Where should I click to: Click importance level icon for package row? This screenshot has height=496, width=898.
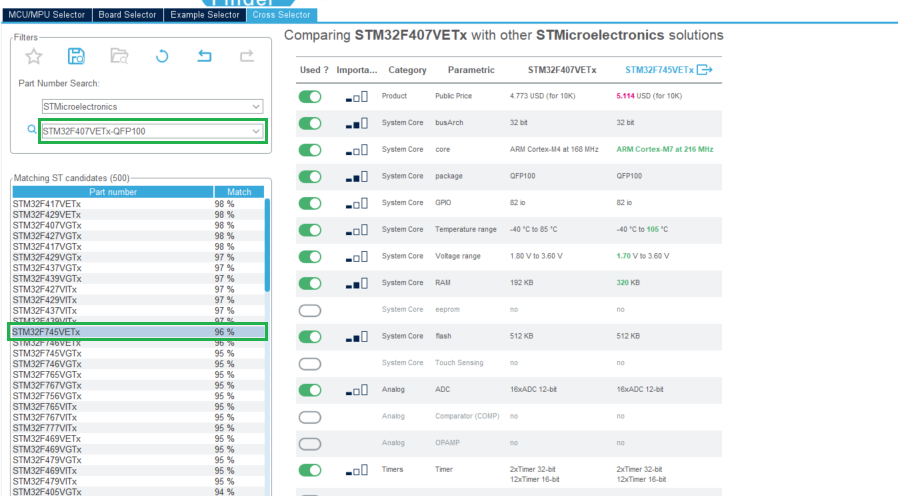point(357,176)
